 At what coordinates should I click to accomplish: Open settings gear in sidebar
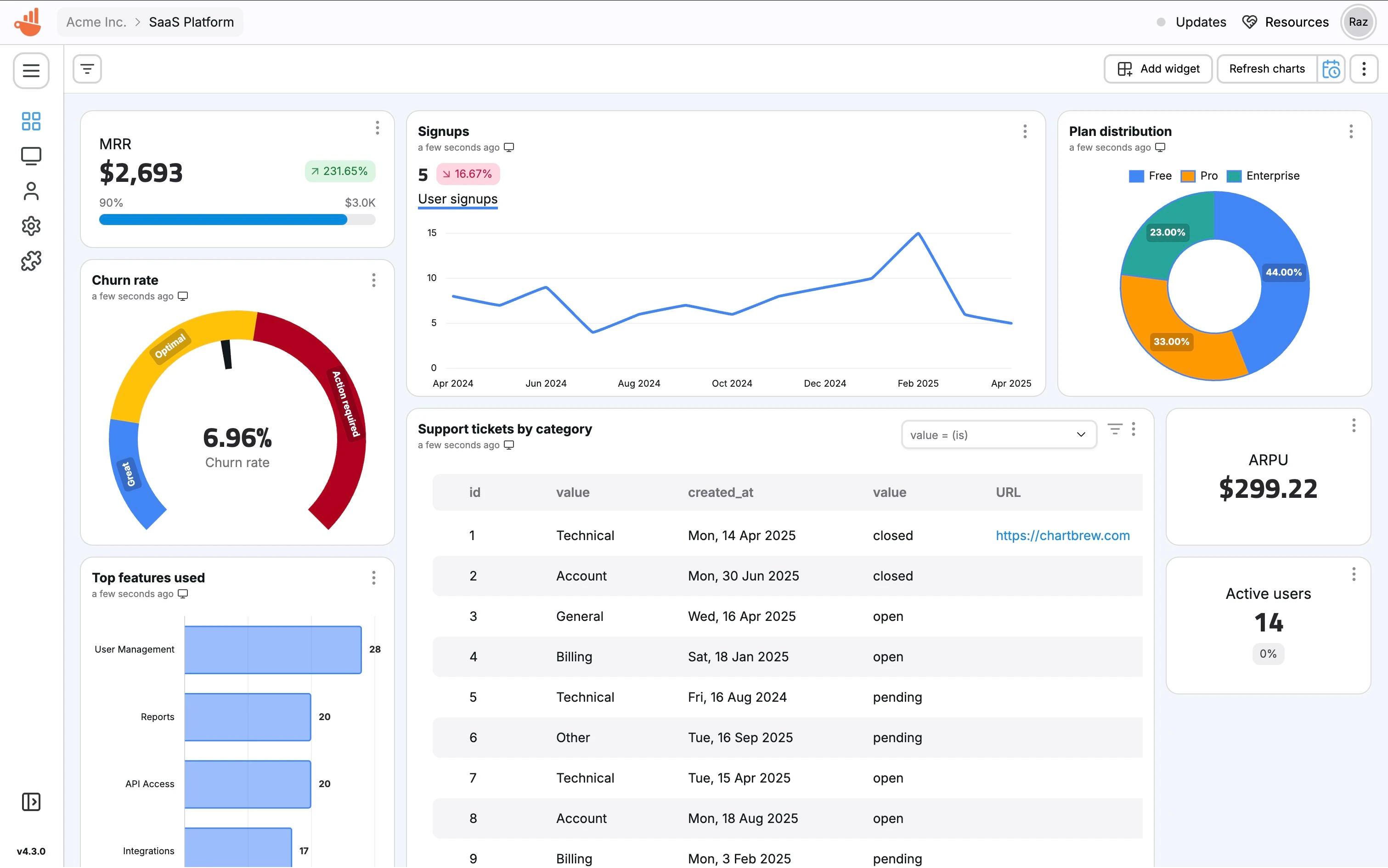pyautogui.click(x=31, y=226)
